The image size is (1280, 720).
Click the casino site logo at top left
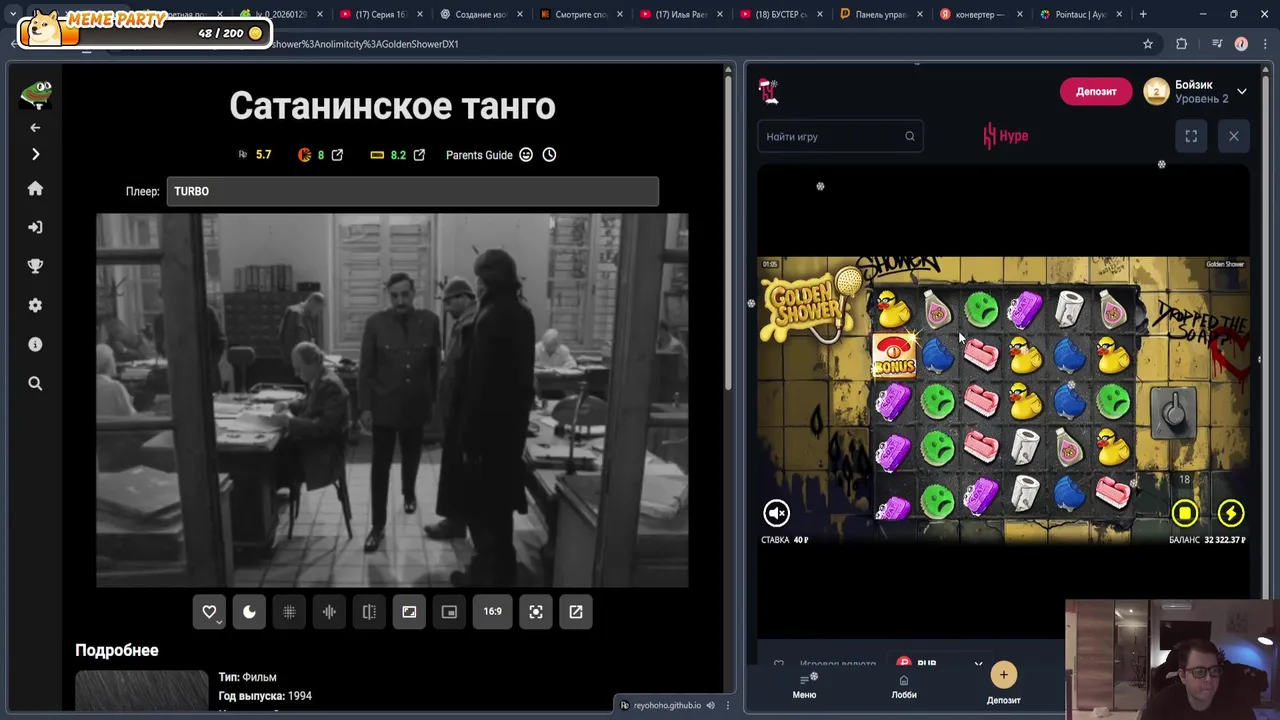pyautogui.click(x=768, y=91)
